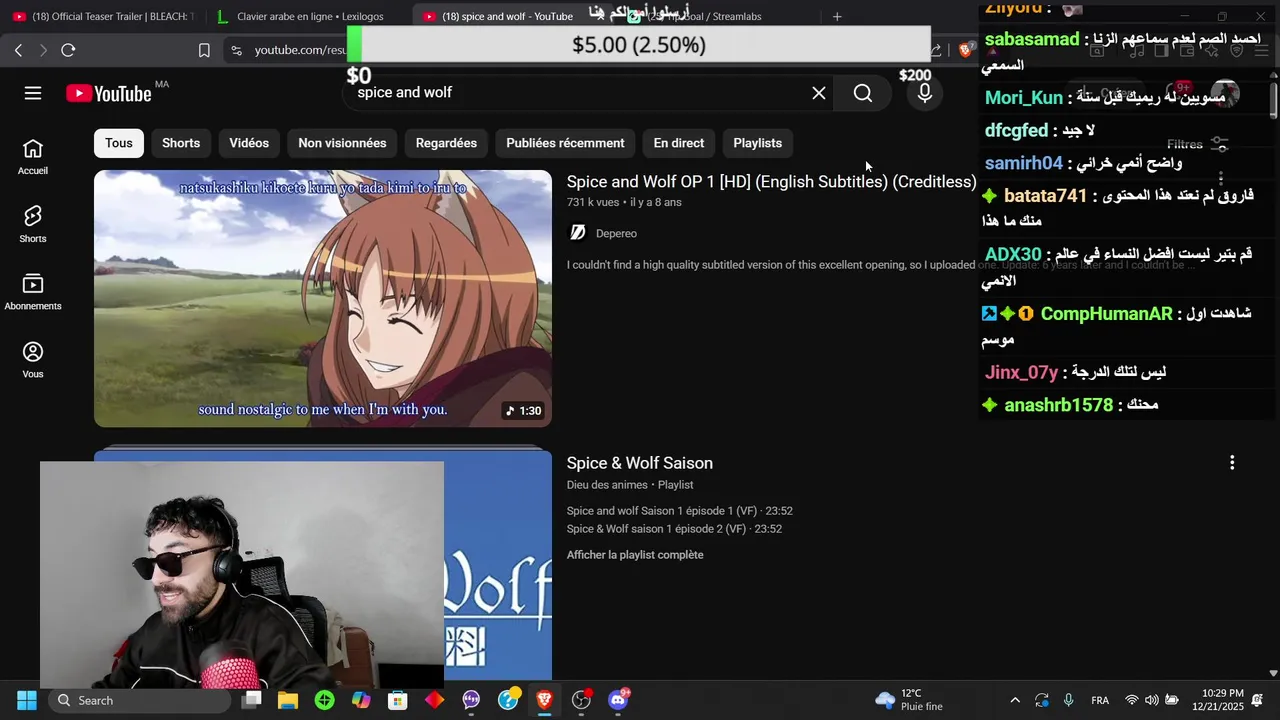Open File Explorer from the taskbar

(x=288, y=700)
